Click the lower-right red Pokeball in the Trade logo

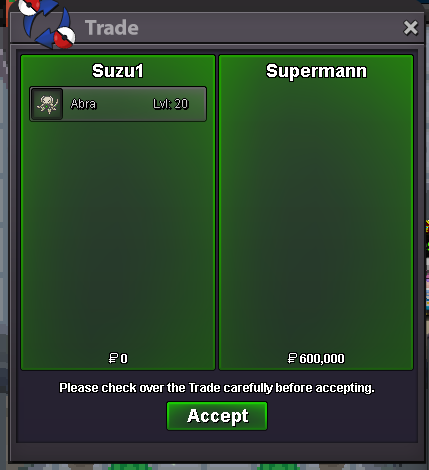[x=64, y=38]
